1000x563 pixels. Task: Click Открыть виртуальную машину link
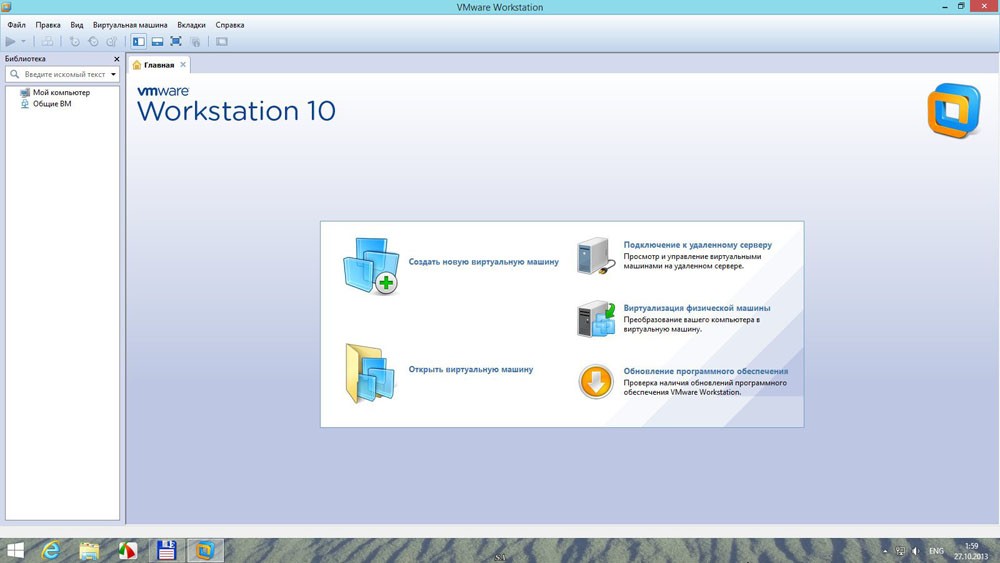[x=471, y=369]
